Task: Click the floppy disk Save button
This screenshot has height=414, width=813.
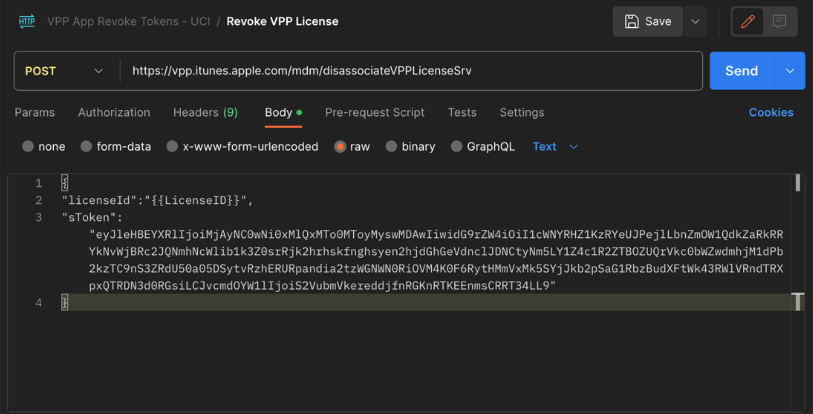Action: [x=648, y=21]
